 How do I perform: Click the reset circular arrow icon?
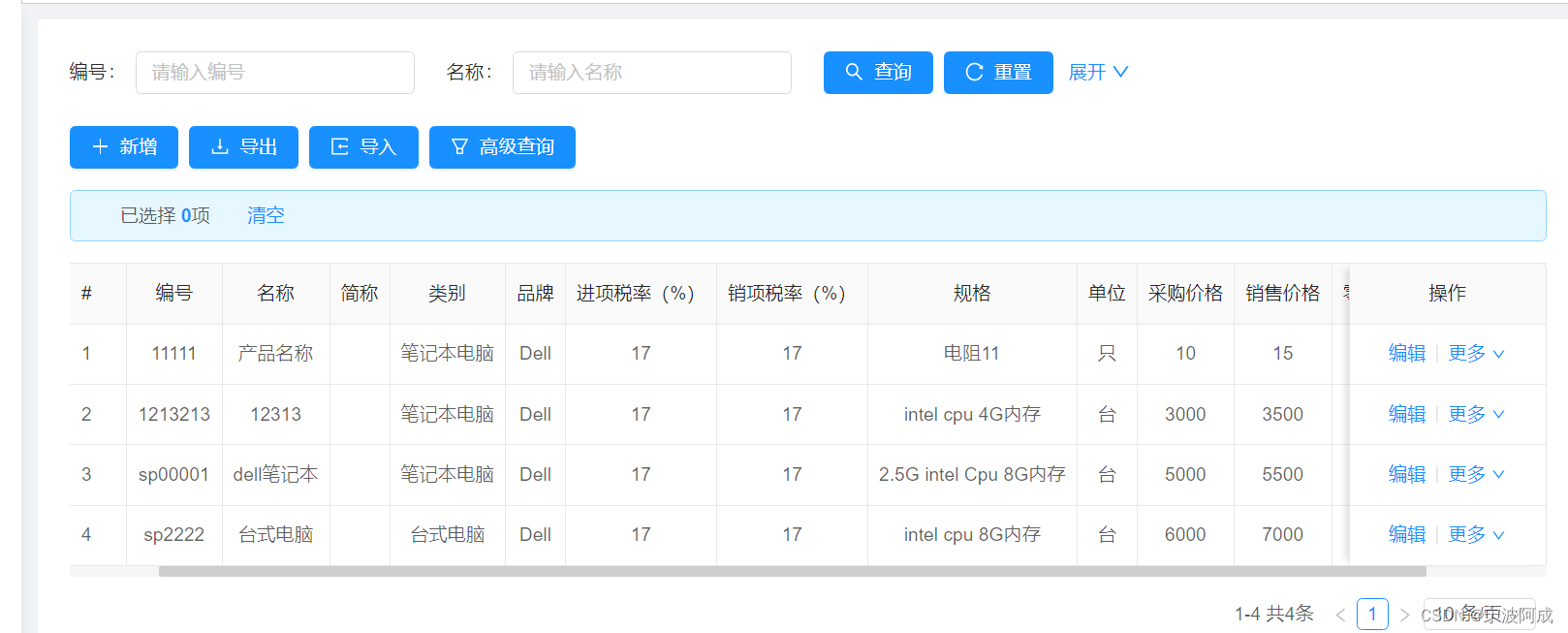974,72
